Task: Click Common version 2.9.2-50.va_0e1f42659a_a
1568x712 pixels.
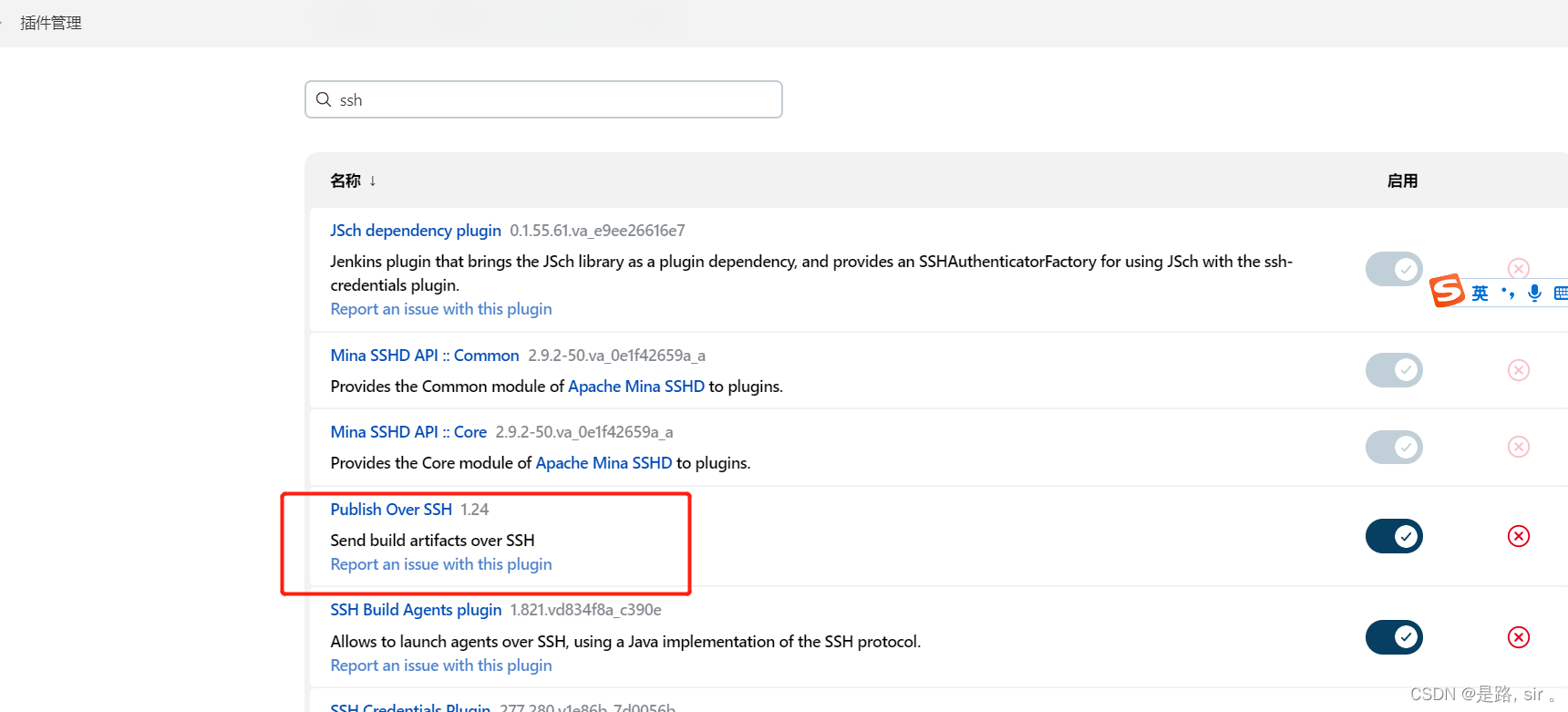Action: tap(617, 356)
